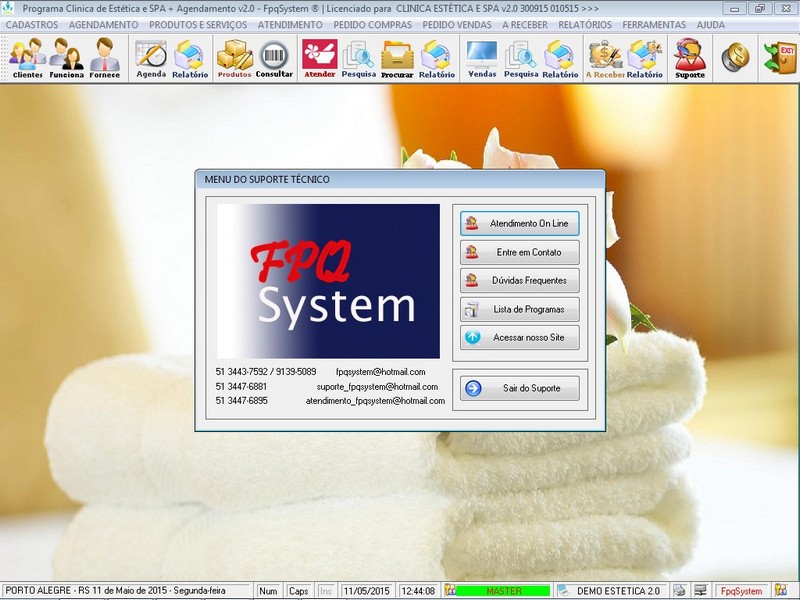Click the computer icon in status bar
The image size is (800, 600).
pos(701,590)
